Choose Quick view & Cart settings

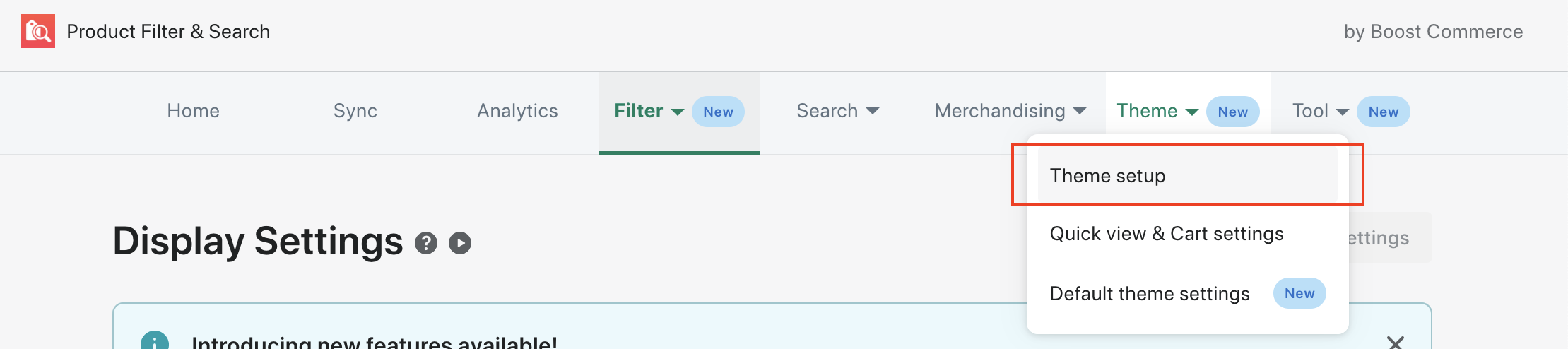(1166, 234)
